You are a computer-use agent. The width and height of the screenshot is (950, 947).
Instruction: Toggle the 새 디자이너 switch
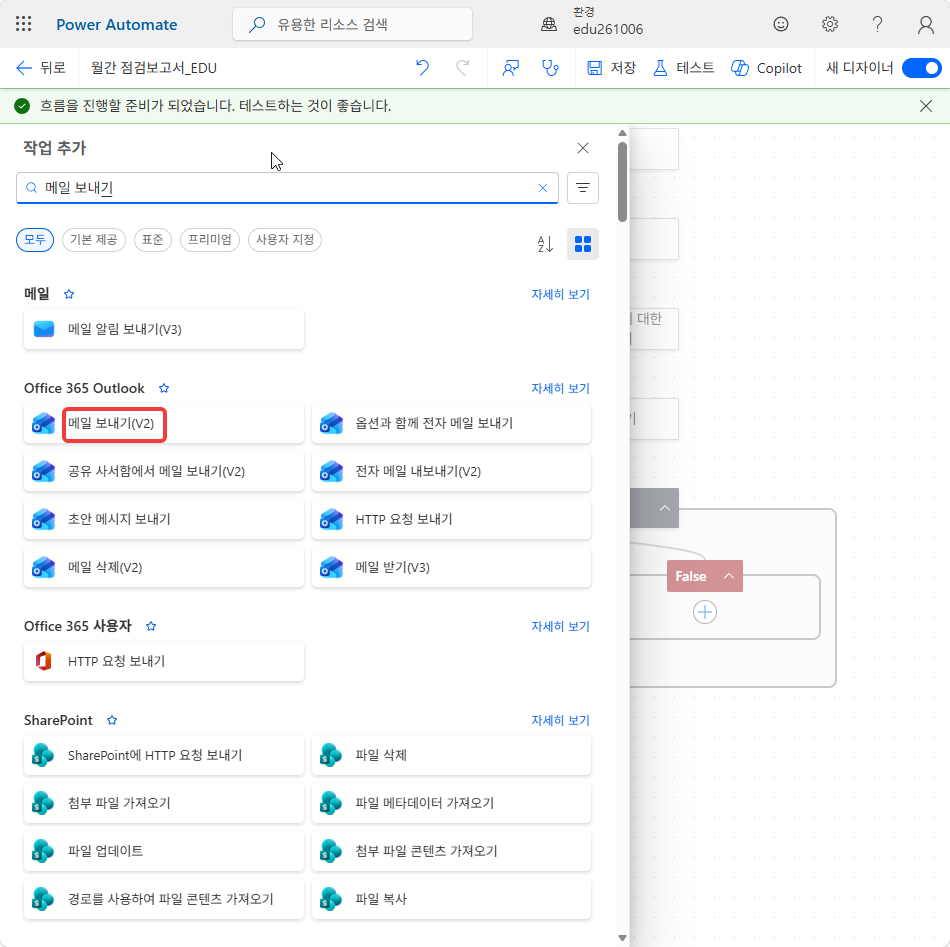tap(922, 68)
